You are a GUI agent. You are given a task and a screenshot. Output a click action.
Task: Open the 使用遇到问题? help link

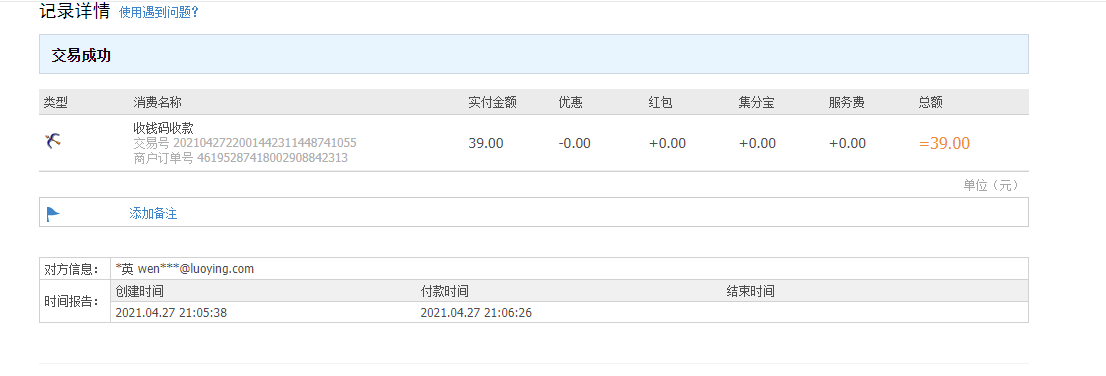click(159, 13)
